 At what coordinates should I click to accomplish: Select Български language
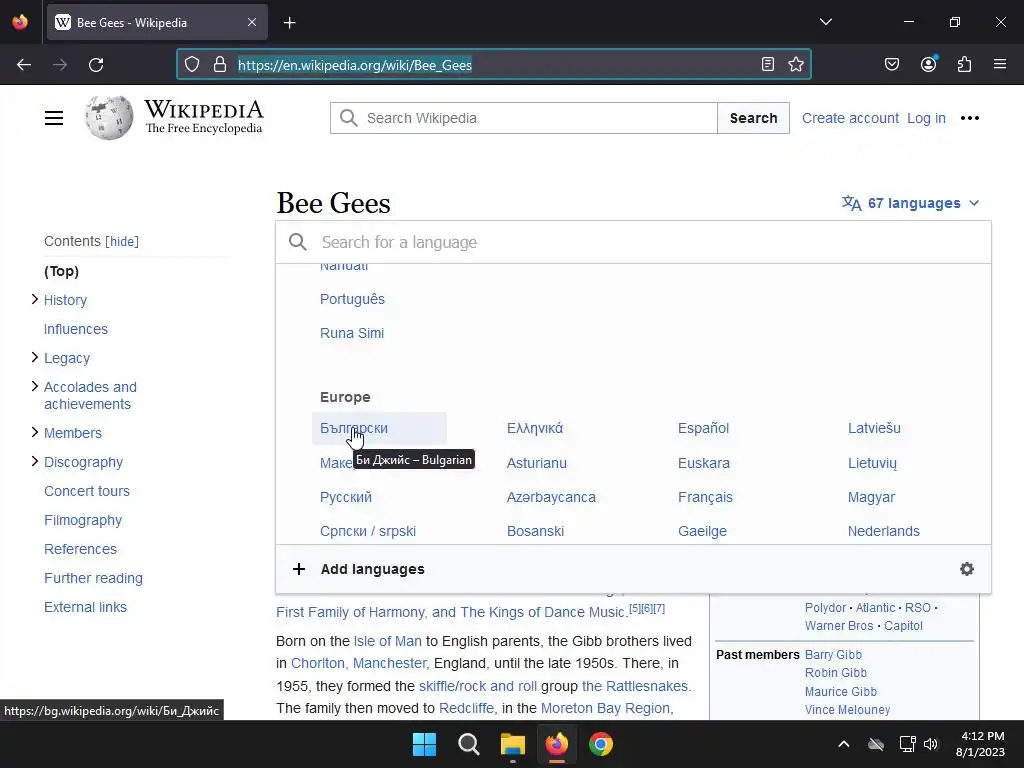(354, 428)
